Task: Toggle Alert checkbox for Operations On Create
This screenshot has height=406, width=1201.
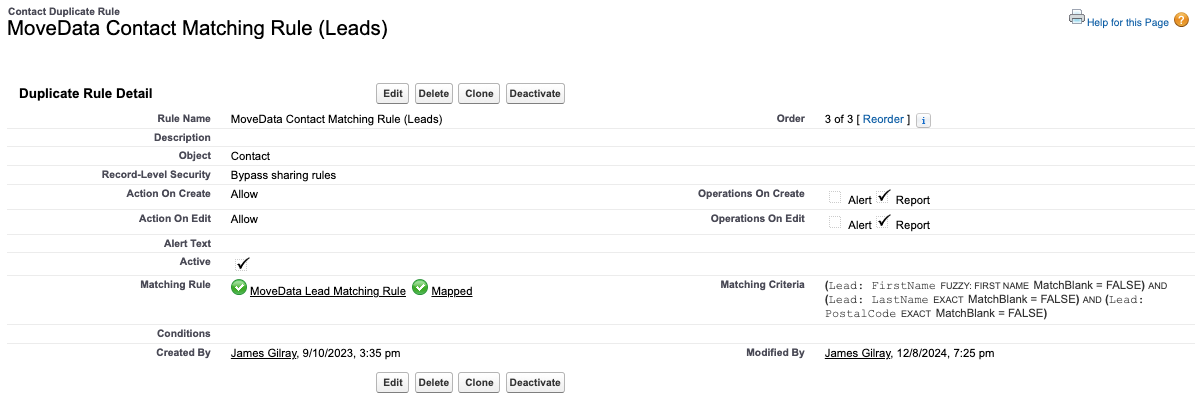Action: pos(835,198)
